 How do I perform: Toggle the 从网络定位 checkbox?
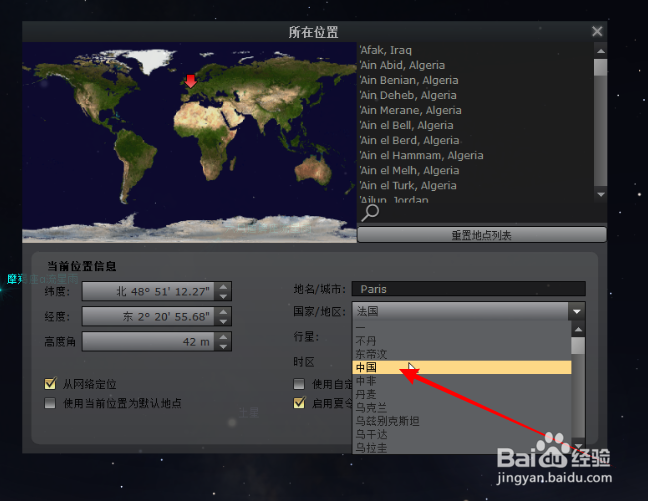(50, 384)
